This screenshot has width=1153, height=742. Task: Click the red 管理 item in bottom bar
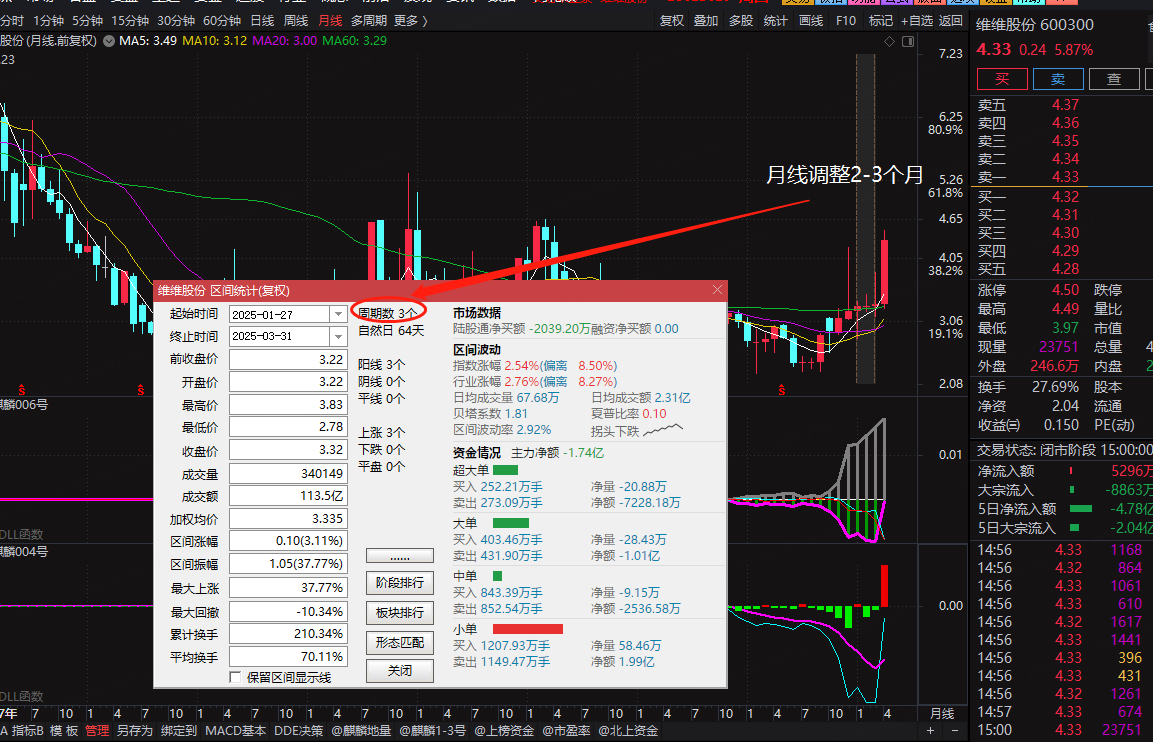[x=97, y=730]
